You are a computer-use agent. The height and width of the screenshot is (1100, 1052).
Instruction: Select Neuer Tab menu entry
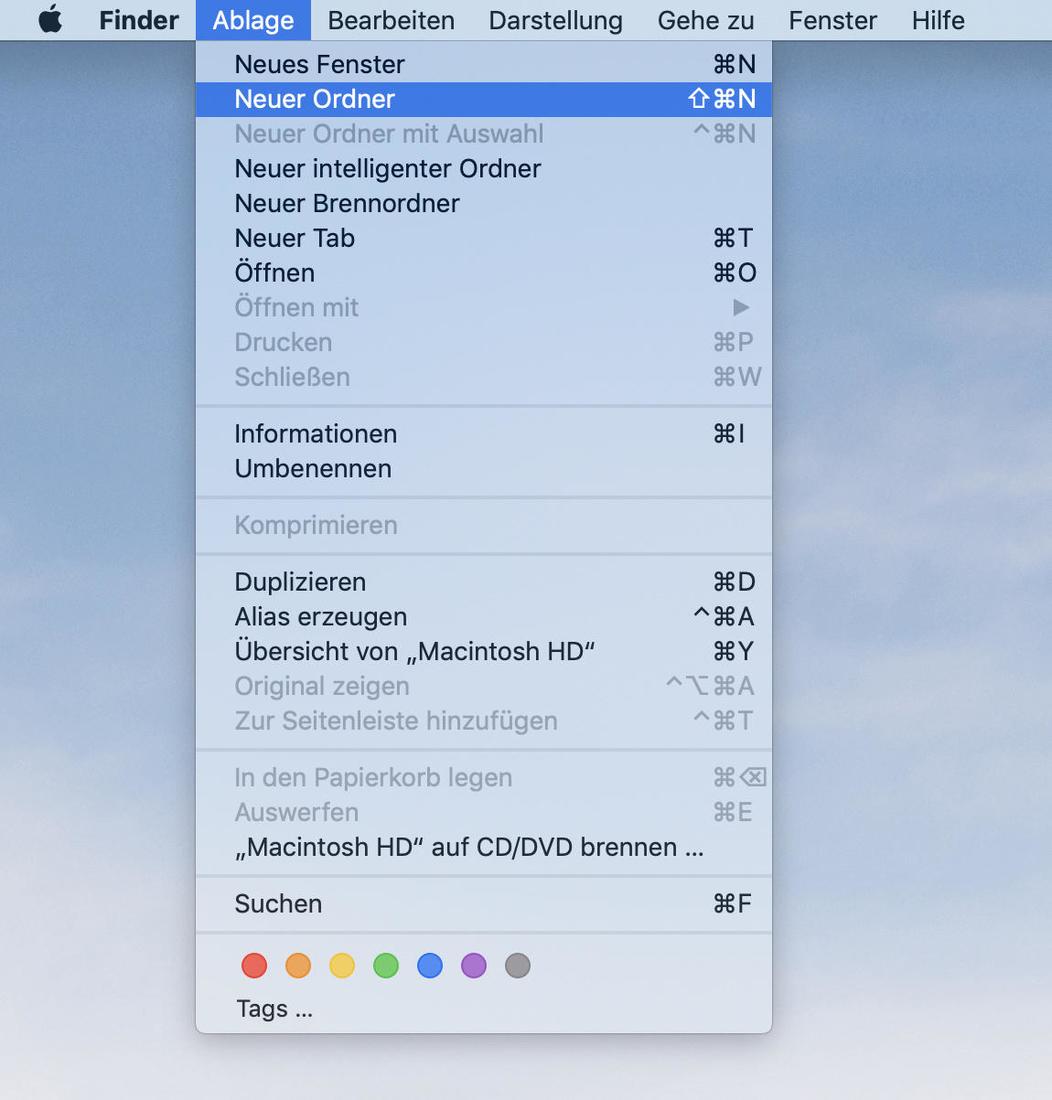click(484, 239)
